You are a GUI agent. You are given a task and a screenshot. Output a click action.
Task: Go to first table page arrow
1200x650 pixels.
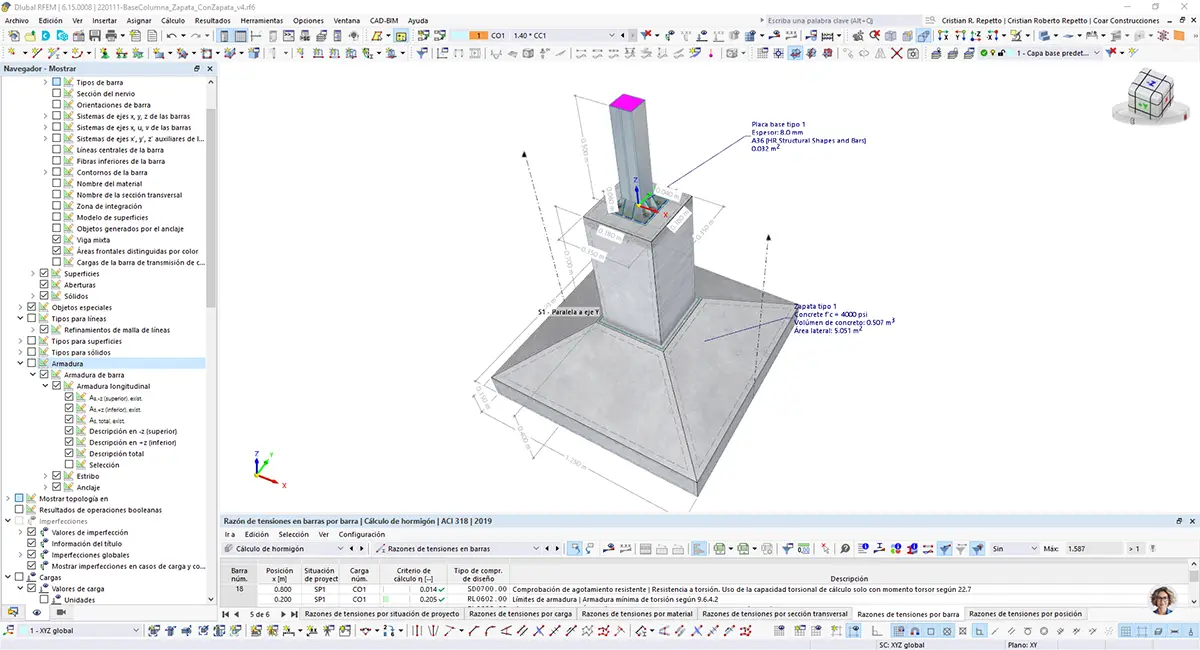tap(225, 613)
